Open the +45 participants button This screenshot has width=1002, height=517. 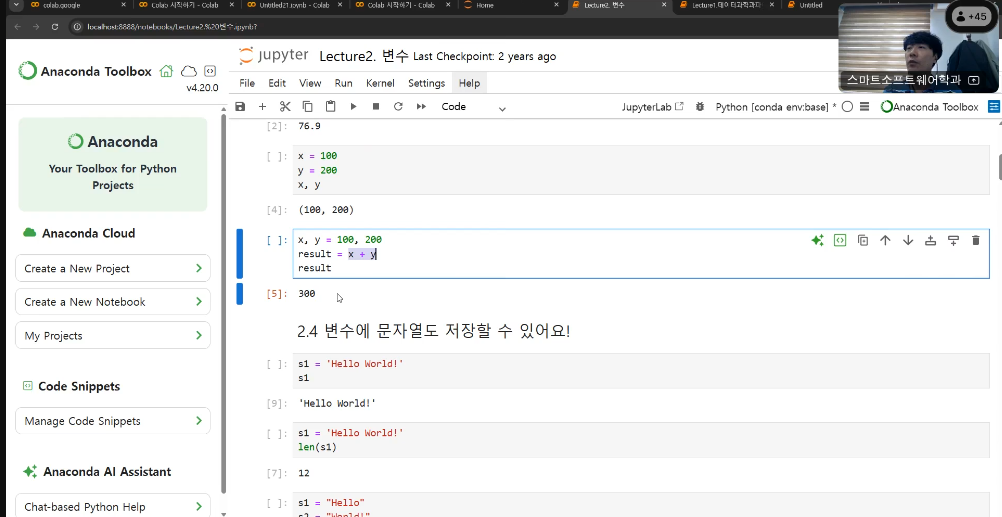(971, 17)
